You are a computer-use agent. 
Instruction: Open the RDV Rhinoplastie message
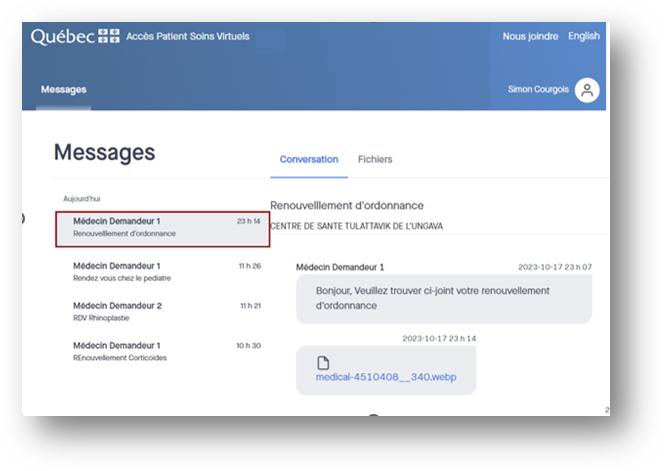coord(163,311)
